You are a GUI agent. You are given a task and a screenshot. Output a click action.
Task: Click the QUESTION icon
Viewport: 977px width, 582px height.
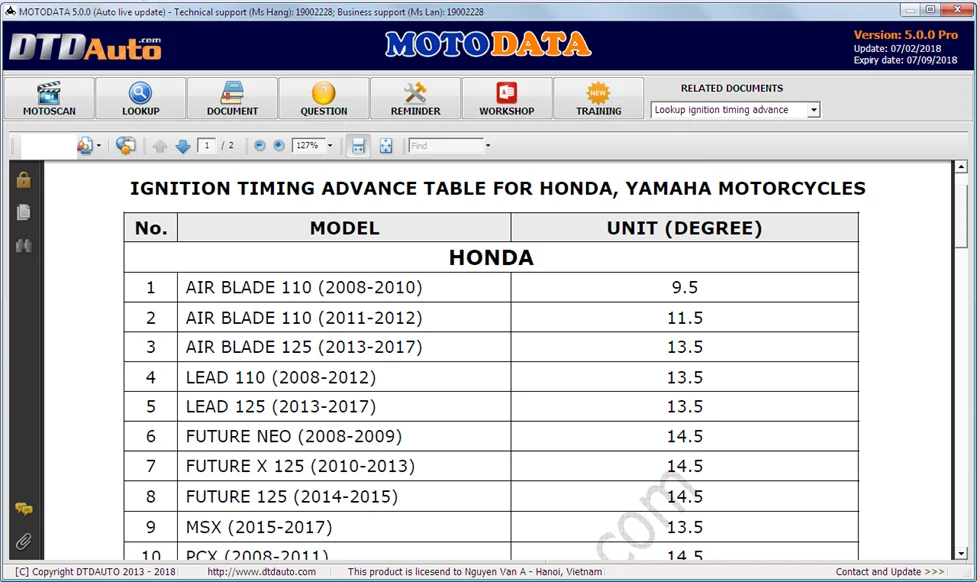coord(323,97)
